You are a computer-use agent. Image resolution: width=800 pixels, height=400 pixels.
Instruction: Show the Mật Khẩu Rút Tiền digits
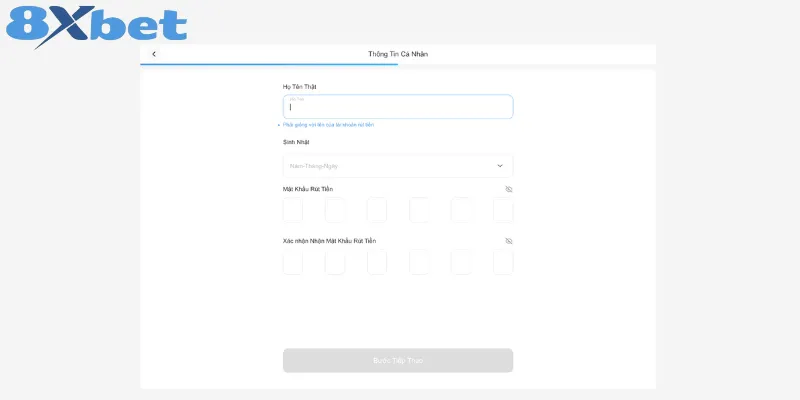pyautogui.click(x=508, y=189)
